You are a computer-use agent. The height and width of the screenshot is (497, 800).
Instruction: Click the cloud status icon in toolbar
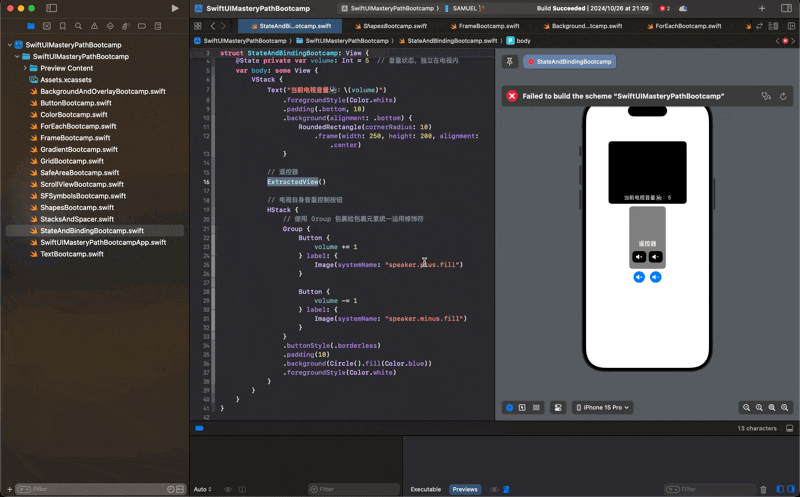pos(683,8)
